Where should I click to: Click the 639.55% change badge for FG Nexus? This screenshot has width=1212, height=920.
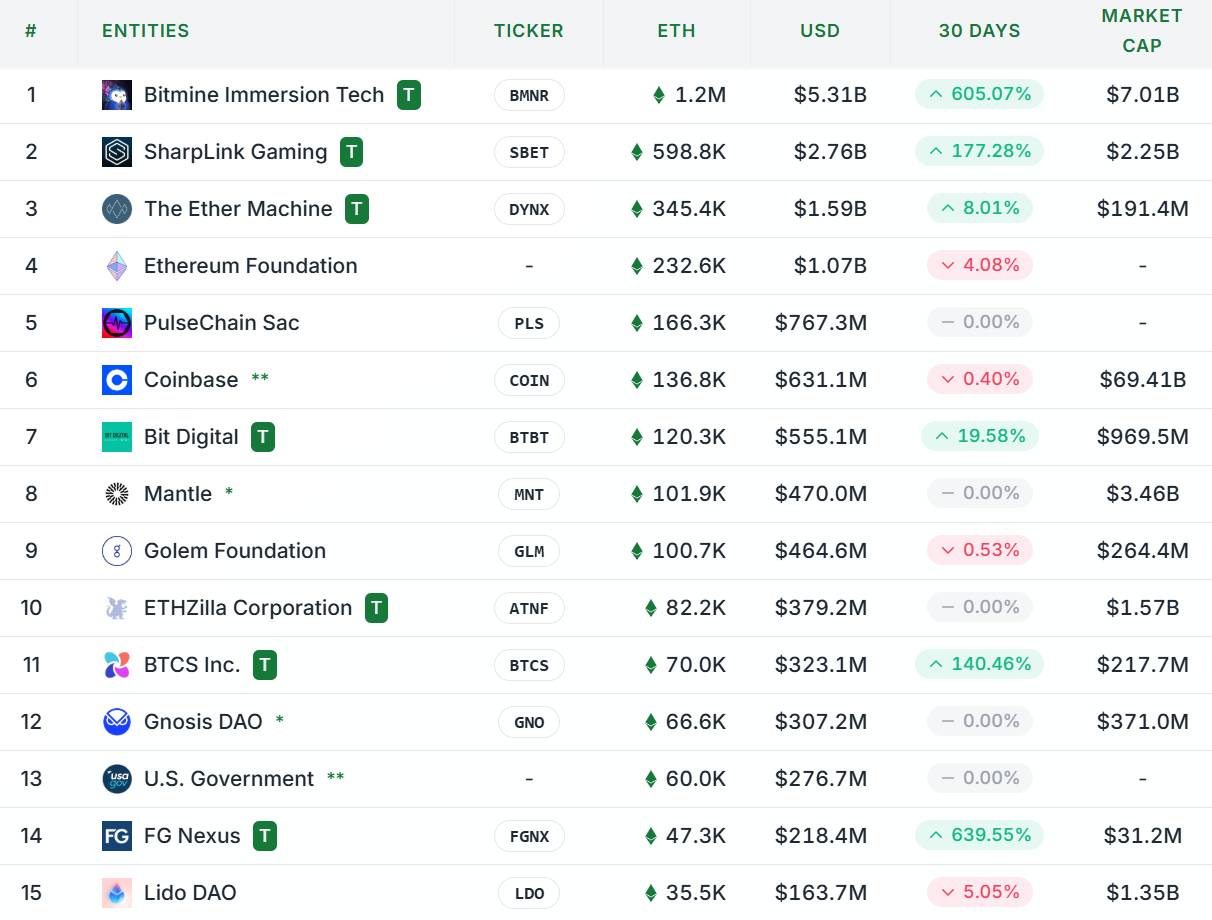(980, 835)
